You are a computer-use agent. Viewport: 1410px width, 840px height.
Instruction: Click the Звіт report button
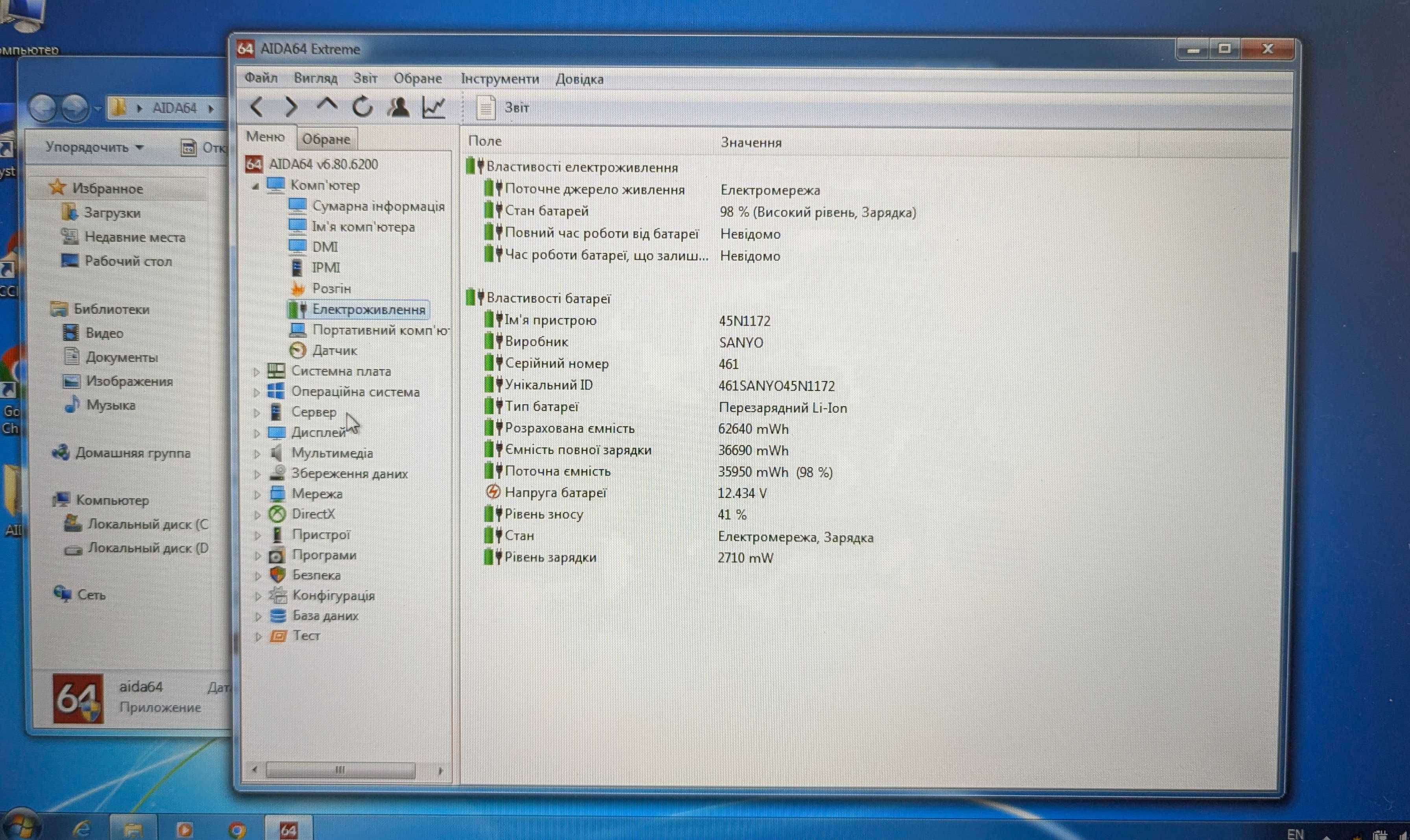point(503,107)
